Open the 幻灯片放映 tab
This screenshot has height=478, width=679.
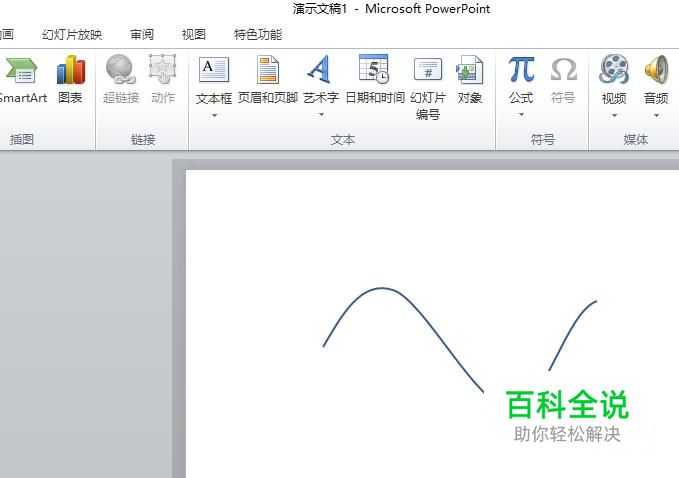(72, 35)
